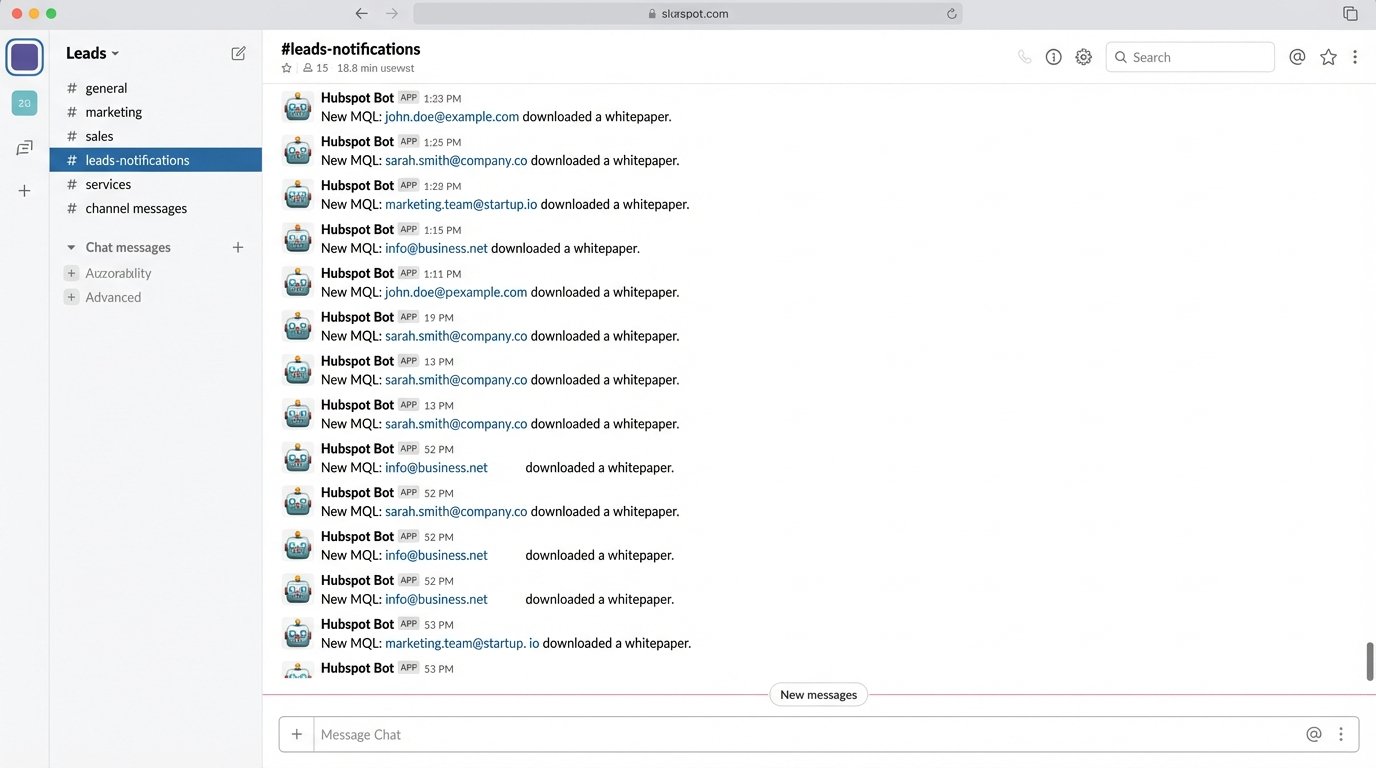
Task: Open channel details with the info icon
Action: [x=1053, y=57]
